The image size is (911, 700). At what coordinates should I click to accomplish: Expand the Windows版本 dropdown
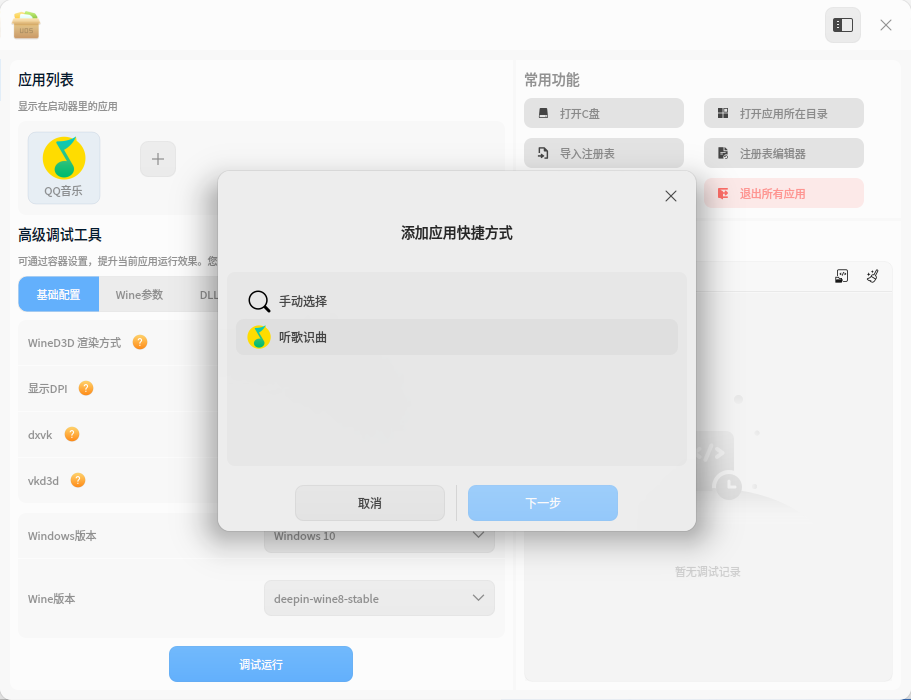tap(379, 537)
